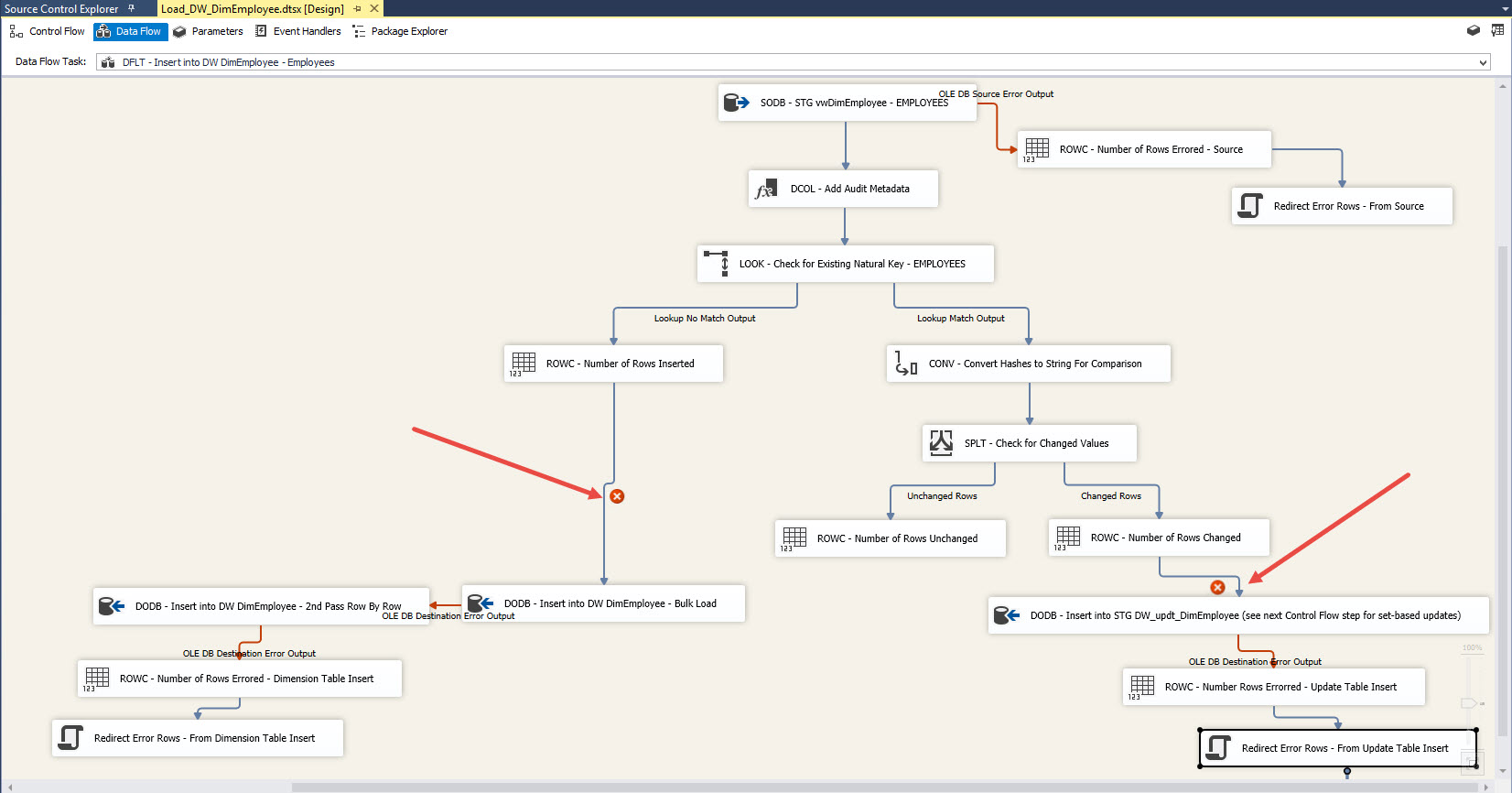The width and height of the screenshot is (1512, 793).
Task: Click DODB Insert into STG DW_updt_DimEmployee icon
Action: (x=1007, y=615)
